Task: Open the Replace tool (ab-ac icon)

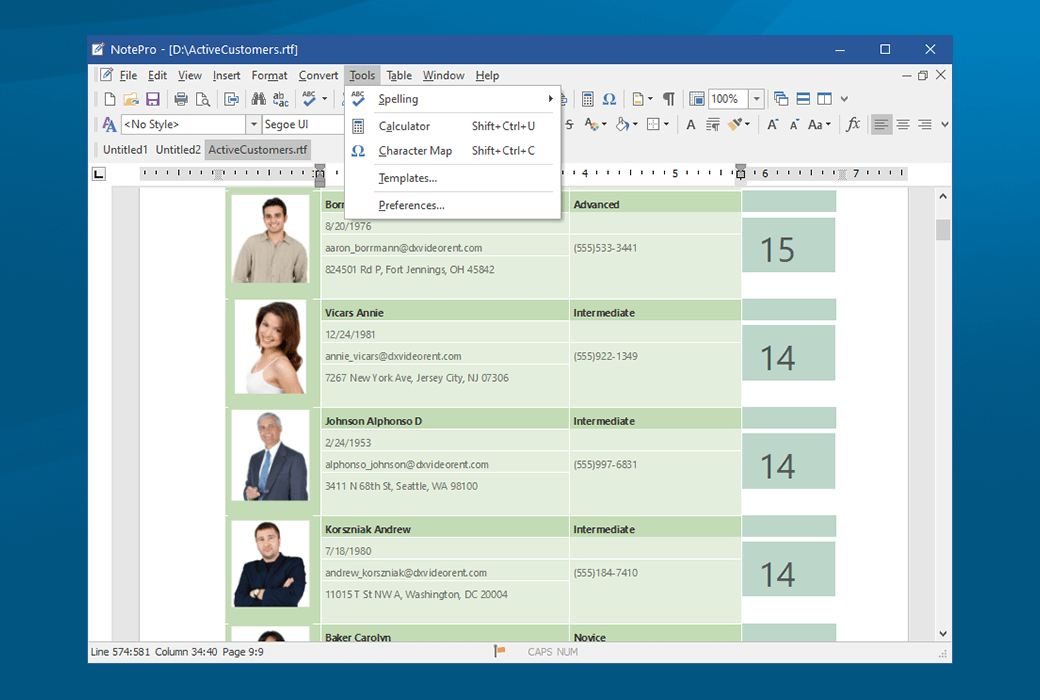Action: (x=281, y=100)
